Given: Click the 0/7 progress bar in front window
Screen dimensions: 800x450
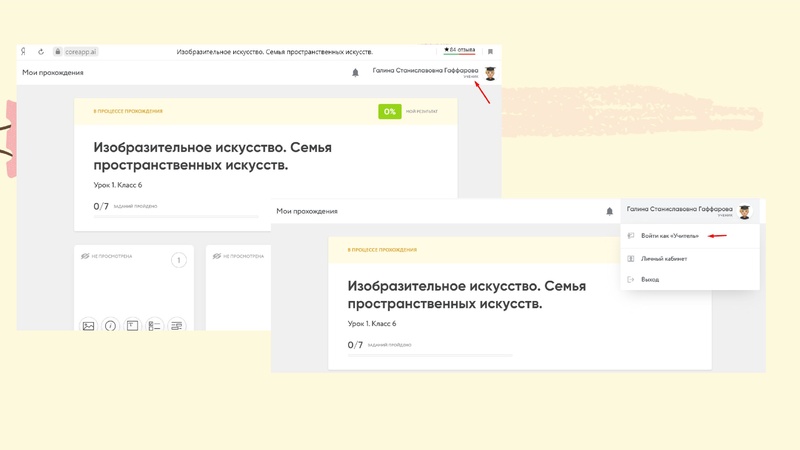Looking at the screenshot, I should pos(430,356).
